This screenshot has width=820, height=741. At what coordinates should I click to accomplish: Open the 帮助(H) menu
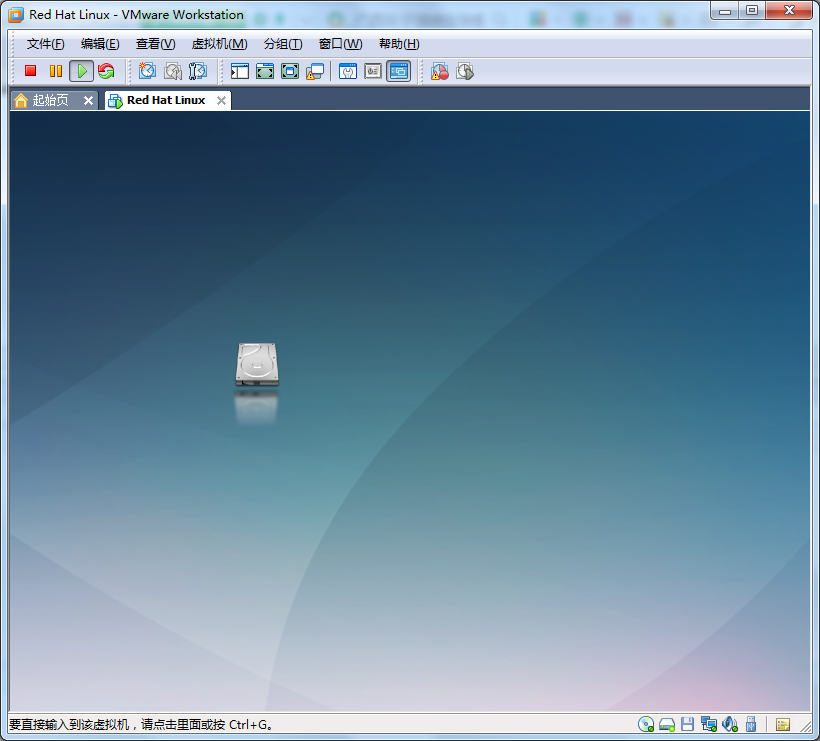click(399, 44)
